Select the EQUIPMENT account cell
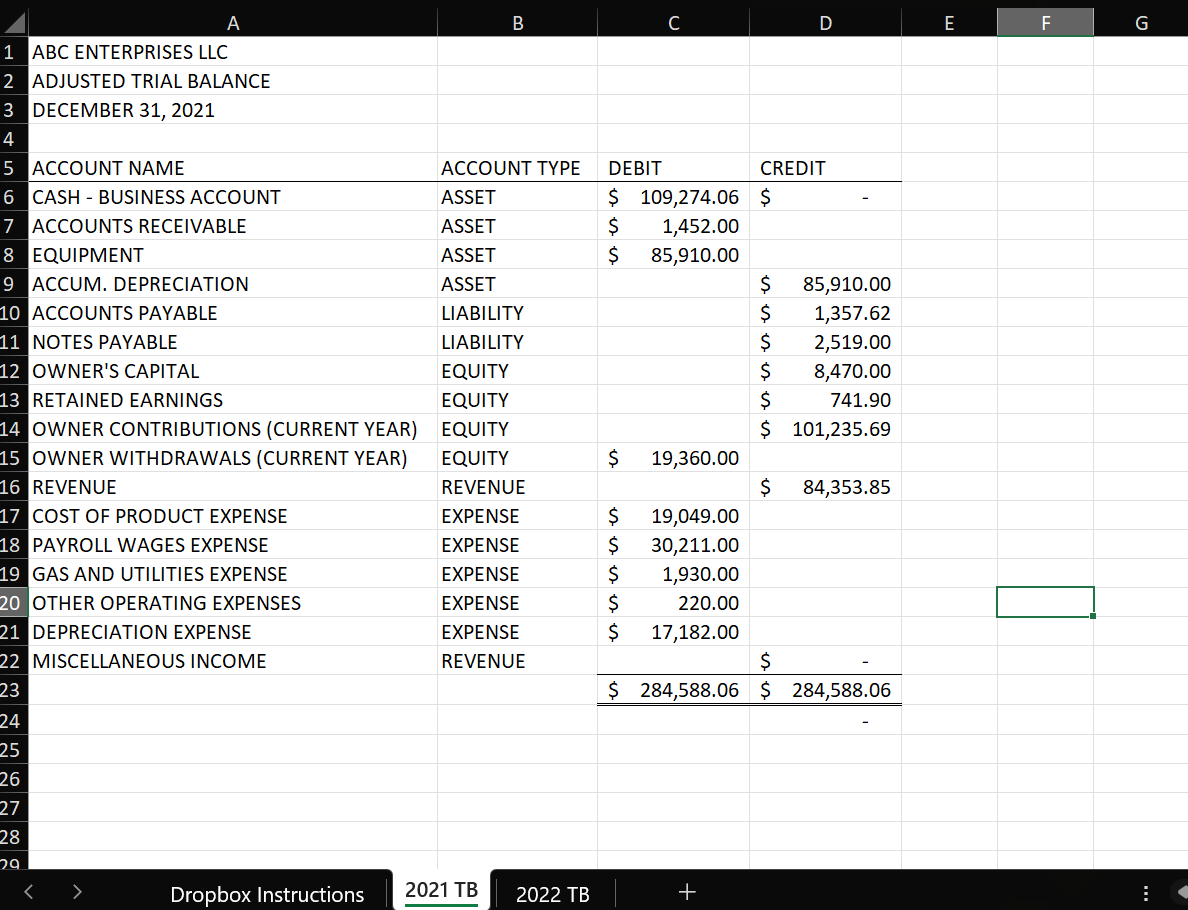Screen dimensions: 1188x910 click(x=233, y=255)
